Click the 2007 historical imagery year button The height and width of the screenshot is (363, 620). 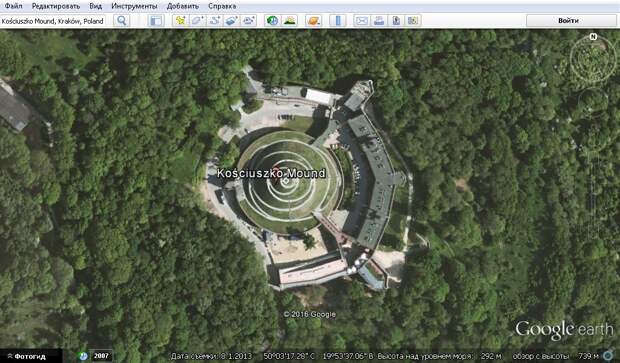[x=101, y=356]
